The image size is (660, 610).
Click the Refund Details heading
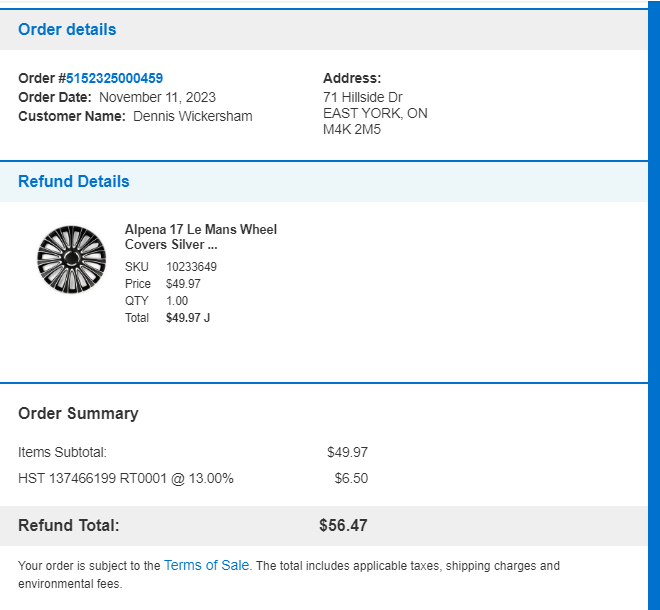74,181
